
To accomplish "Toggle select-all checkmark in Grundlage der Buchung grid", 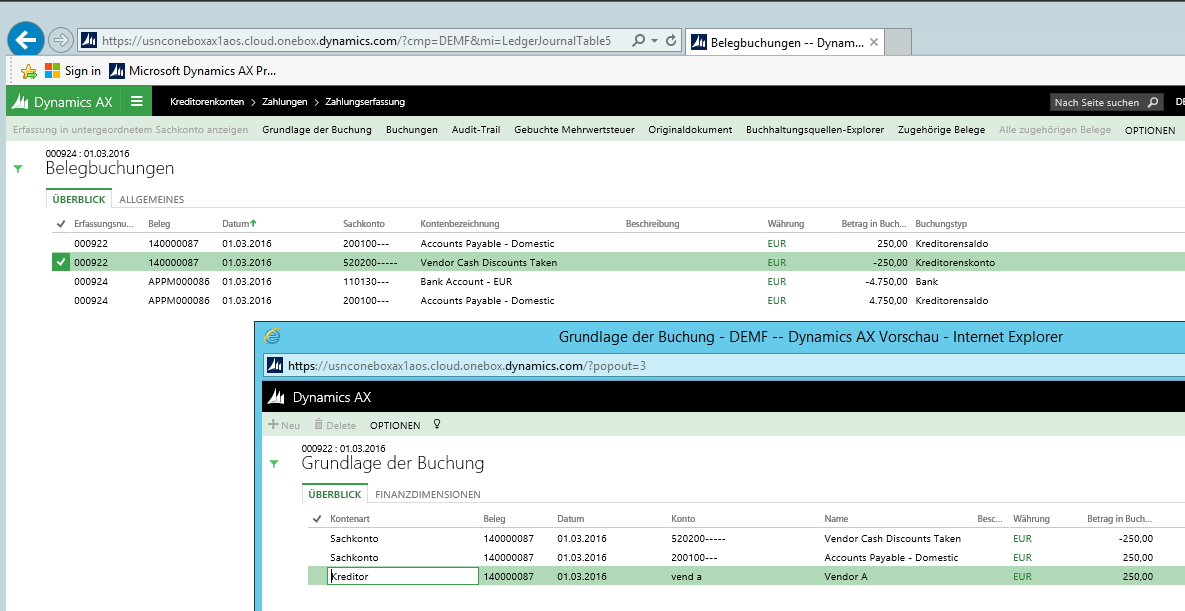I will (317, 519).
